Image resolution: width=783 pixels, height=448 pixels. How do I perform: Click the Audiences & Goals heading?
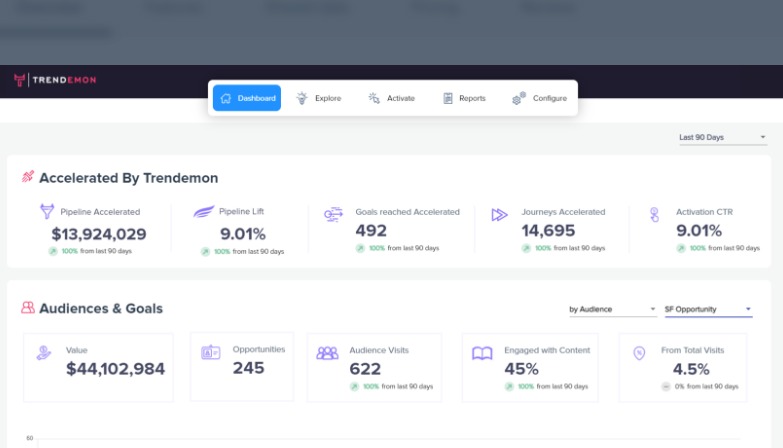101,308
